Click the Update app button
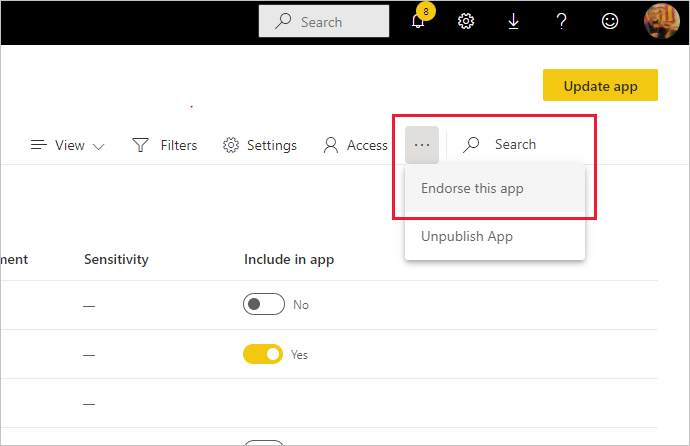Viewport: 690px width, 446px height. (600, 86)
